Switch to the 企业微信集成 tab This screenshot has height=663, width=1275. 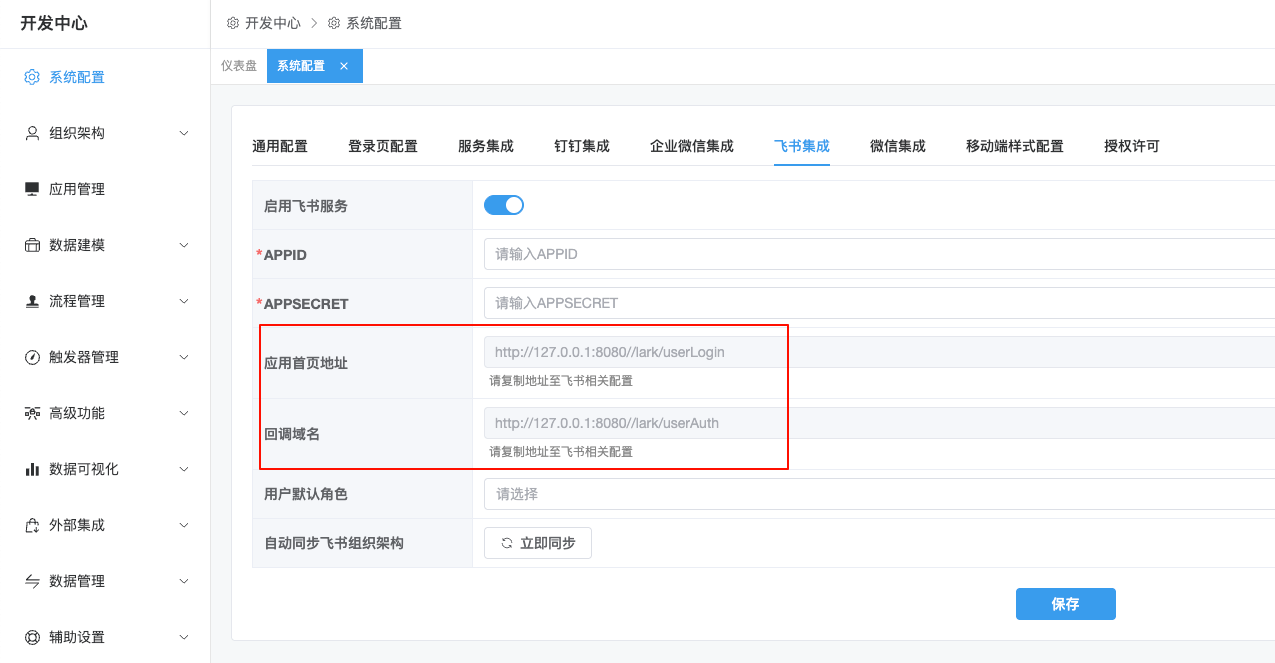pyautogui.click(x=691, y=146)
